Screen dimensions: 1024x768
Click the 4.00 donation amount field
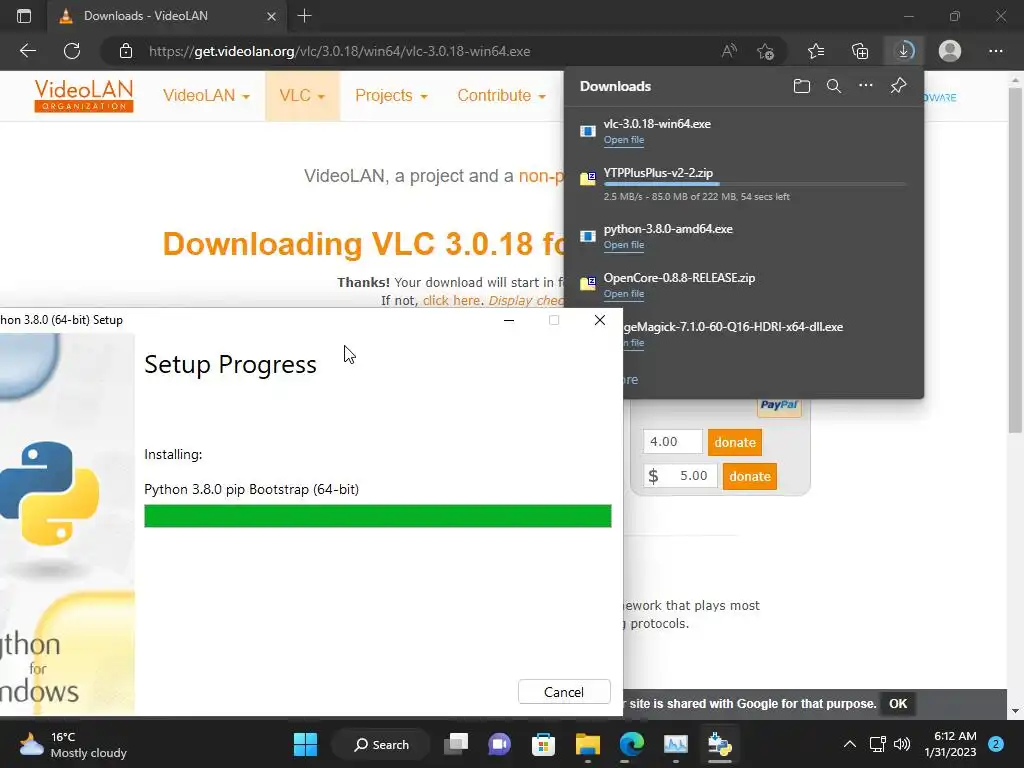point(673,441)
